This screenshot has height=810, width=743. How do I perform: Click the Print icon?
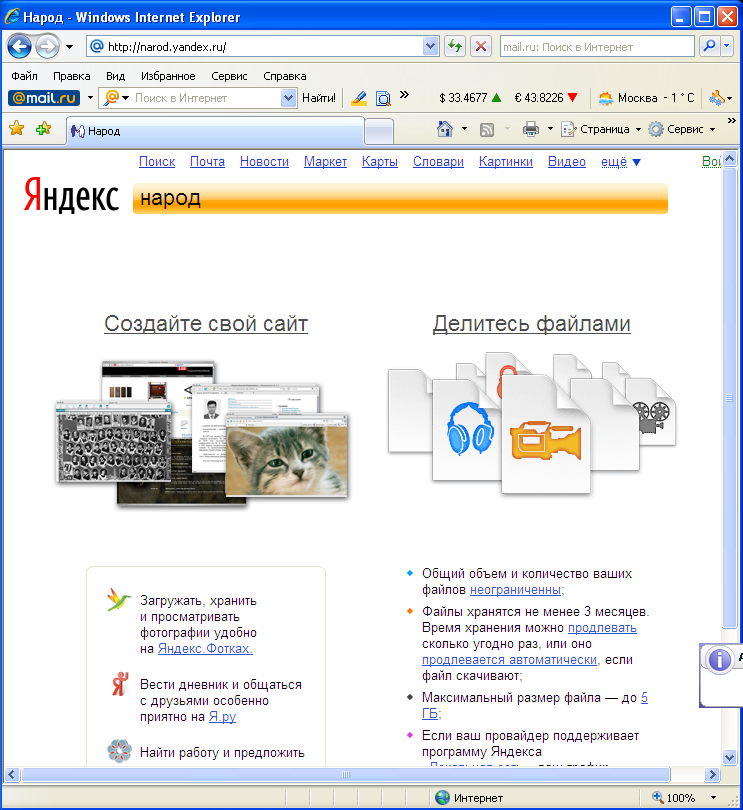(x=531, y=129)
